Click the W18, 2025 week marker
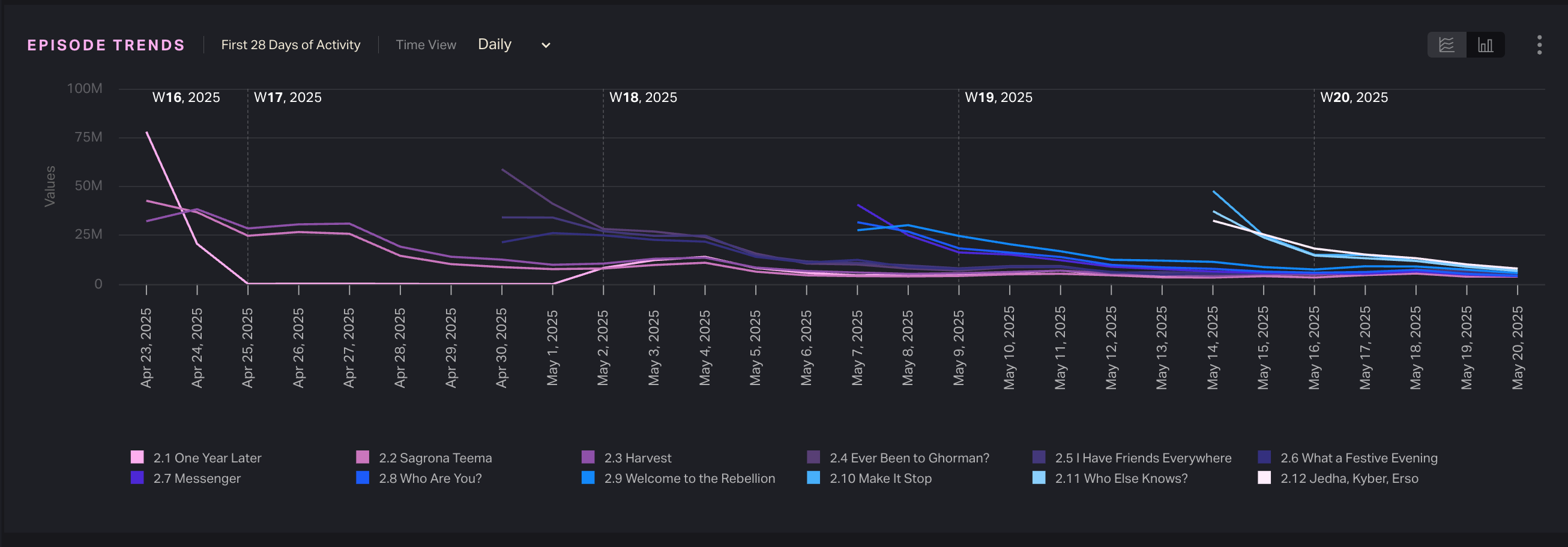The height and width of the screenshot is (547, 1568). pos(643,97)
